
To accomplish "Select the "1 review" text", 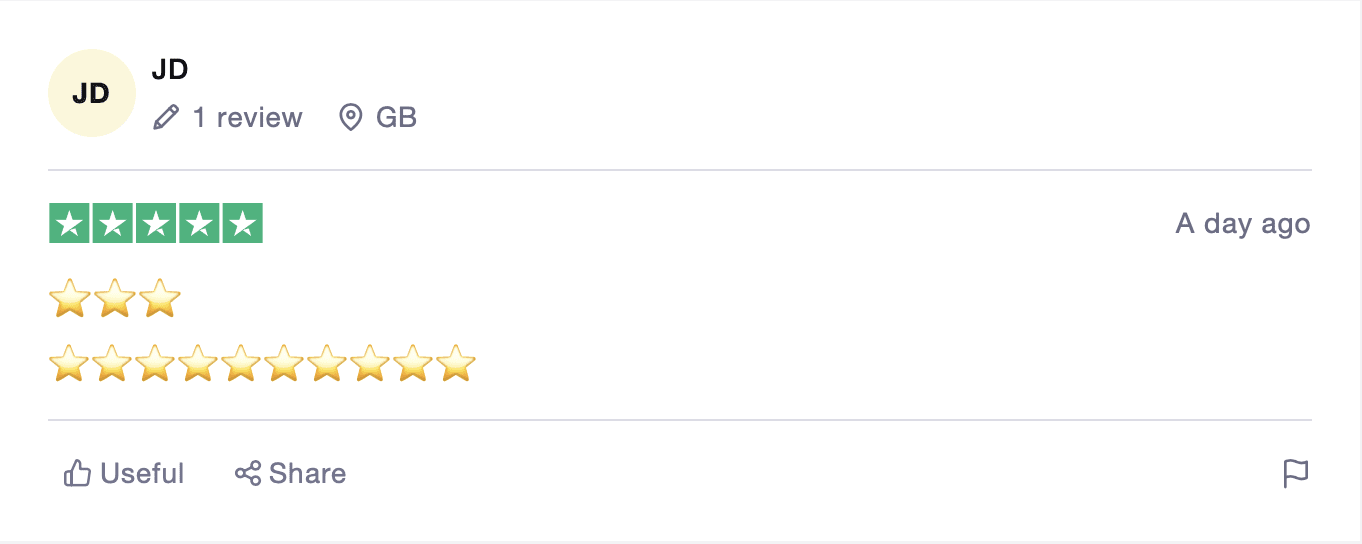I will (247, 118).
